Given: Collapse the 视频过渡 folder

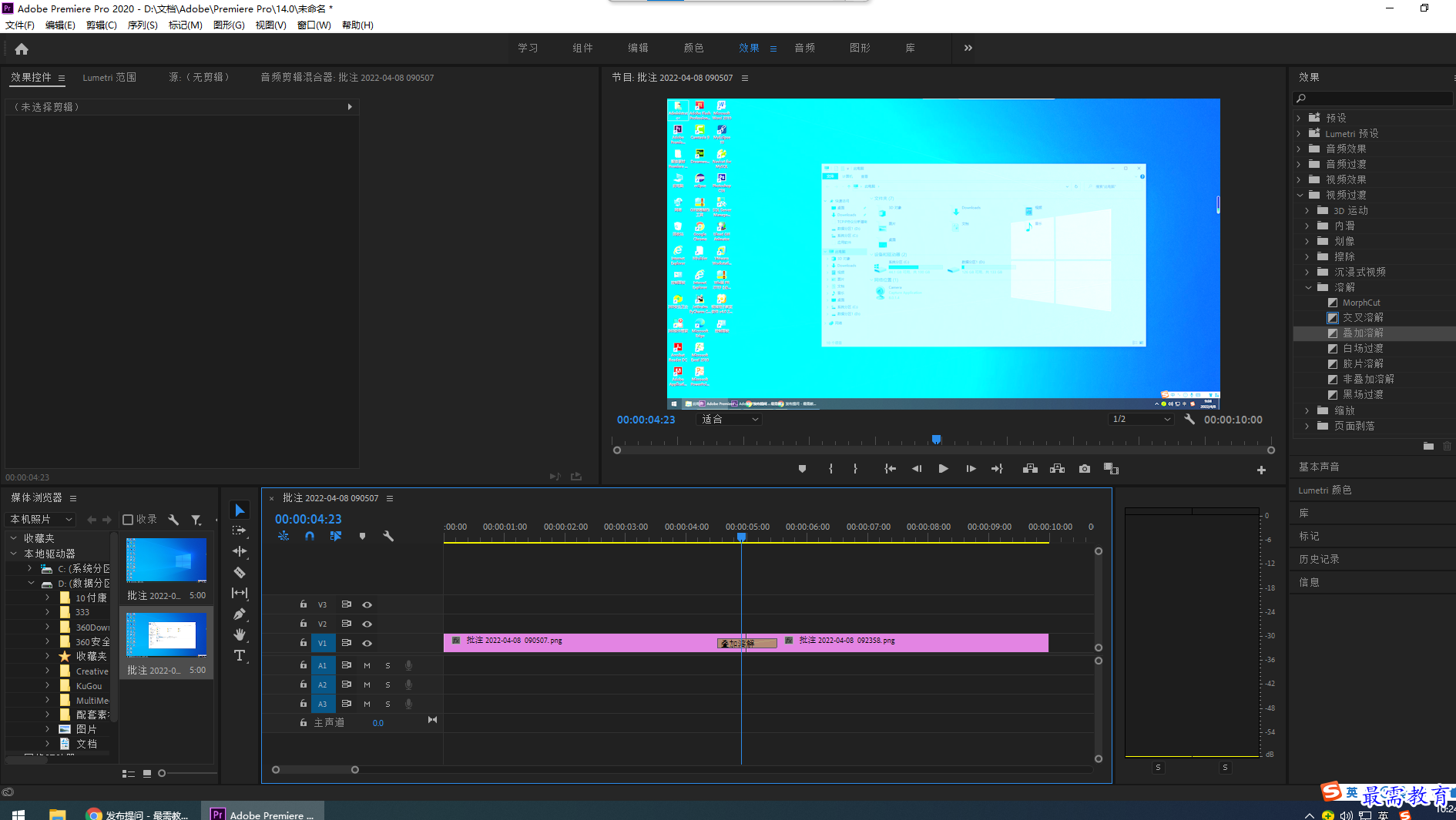Looking at the screenshot, I should click(x=1299, y=195).
